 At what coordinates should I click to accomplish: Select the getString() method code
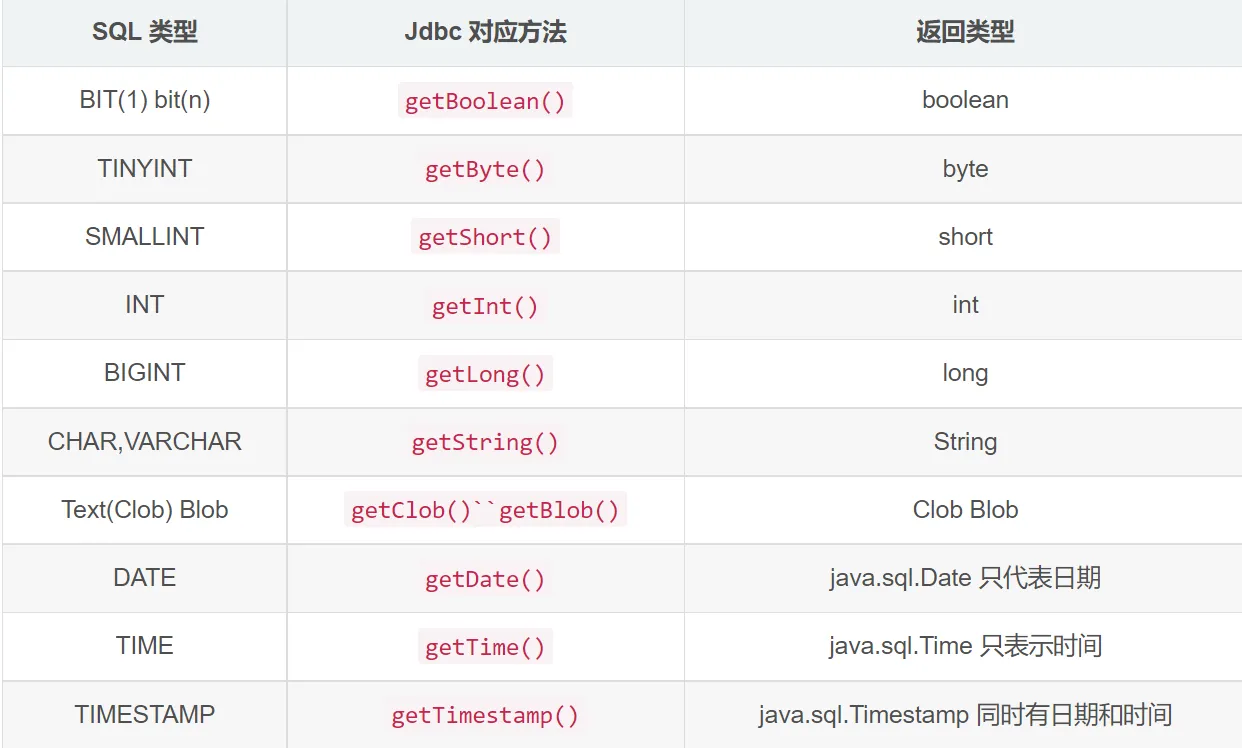click(485, 442)
